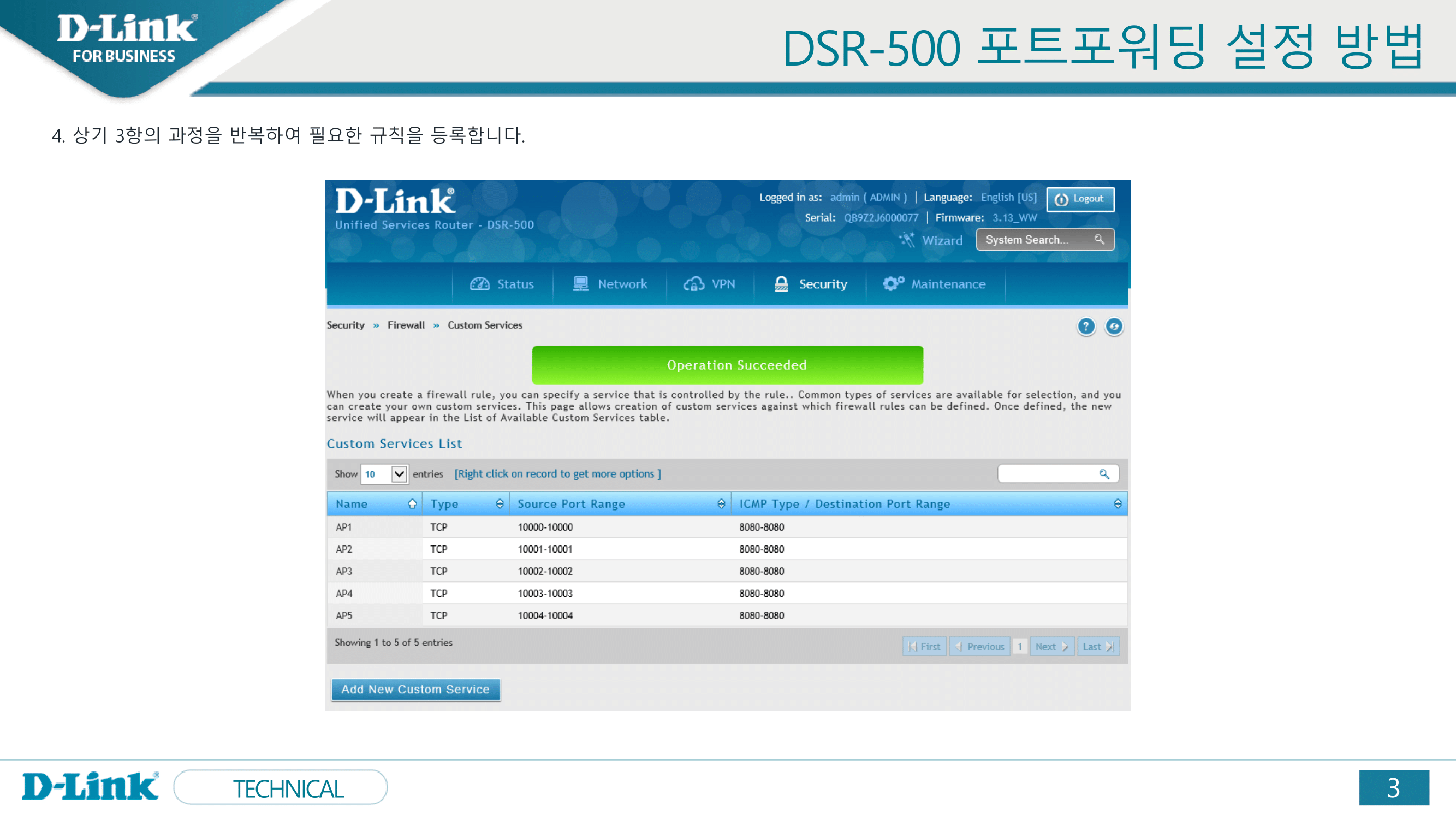The image size is (1456, 819).
Task: Click the table search magnifier icon
Action: 1103,473
